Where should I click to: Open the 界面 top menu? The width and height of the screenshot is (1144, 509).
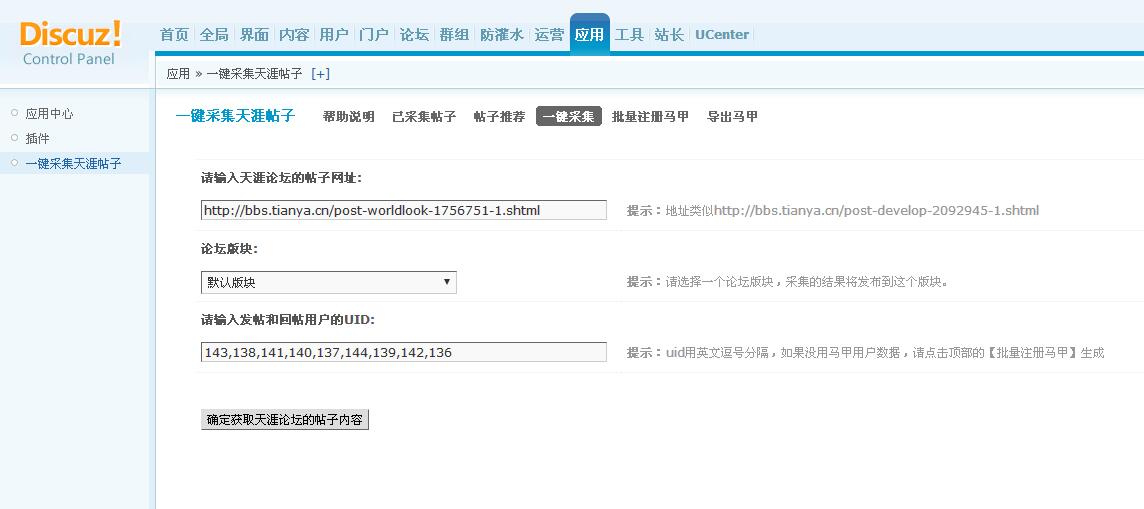255,34
